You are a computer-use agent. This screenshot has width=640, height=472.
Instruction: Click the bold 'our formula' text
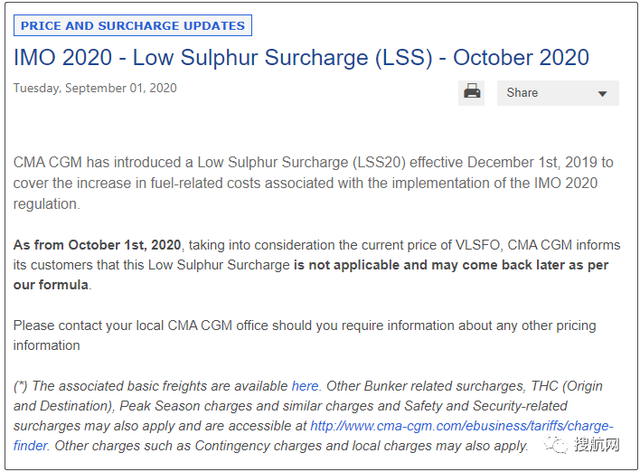tap(51, 285)
